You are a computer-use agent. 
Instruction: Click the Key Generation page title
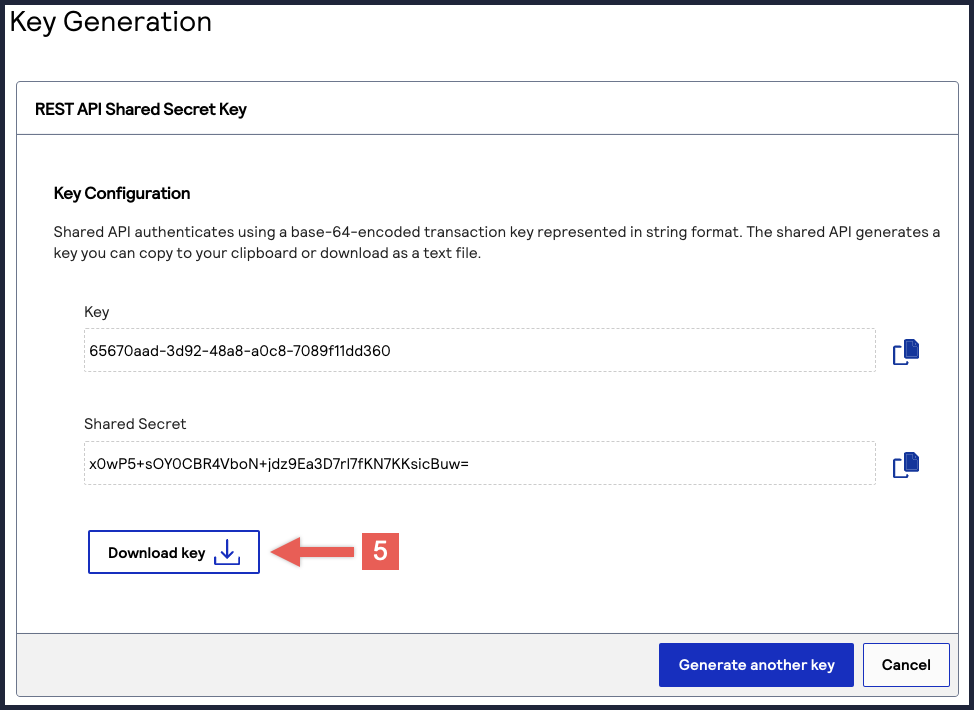point(111,22)
